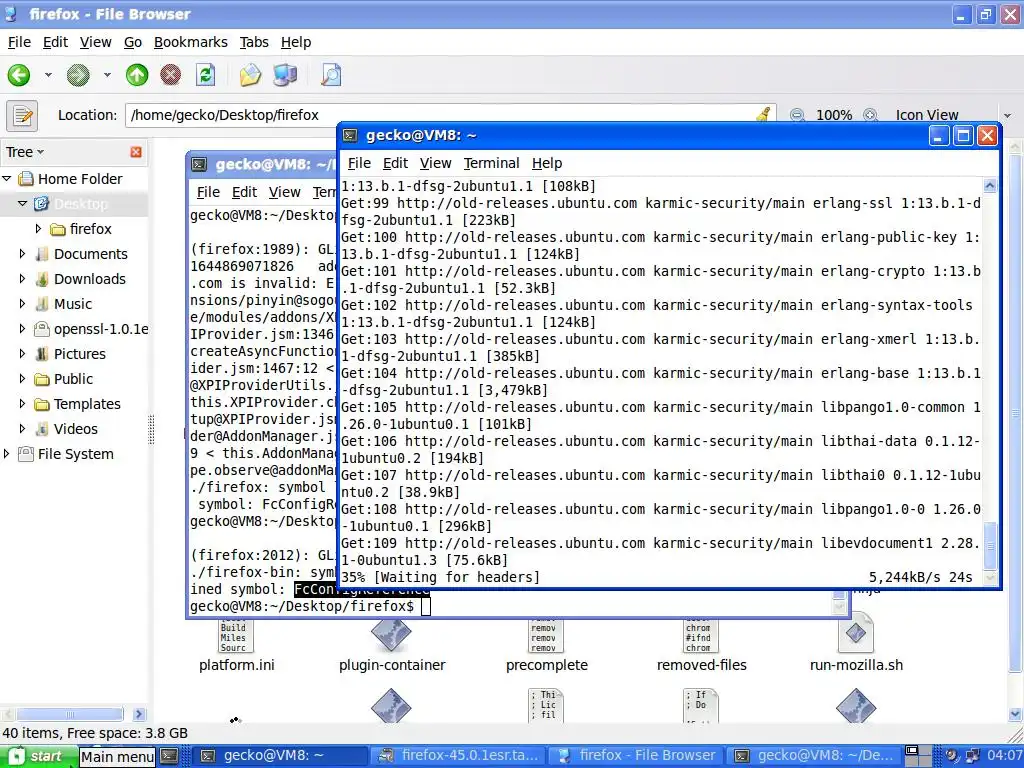Open Help menu in front terminal window
1024x768 pixels.
[x=547, y=163]
